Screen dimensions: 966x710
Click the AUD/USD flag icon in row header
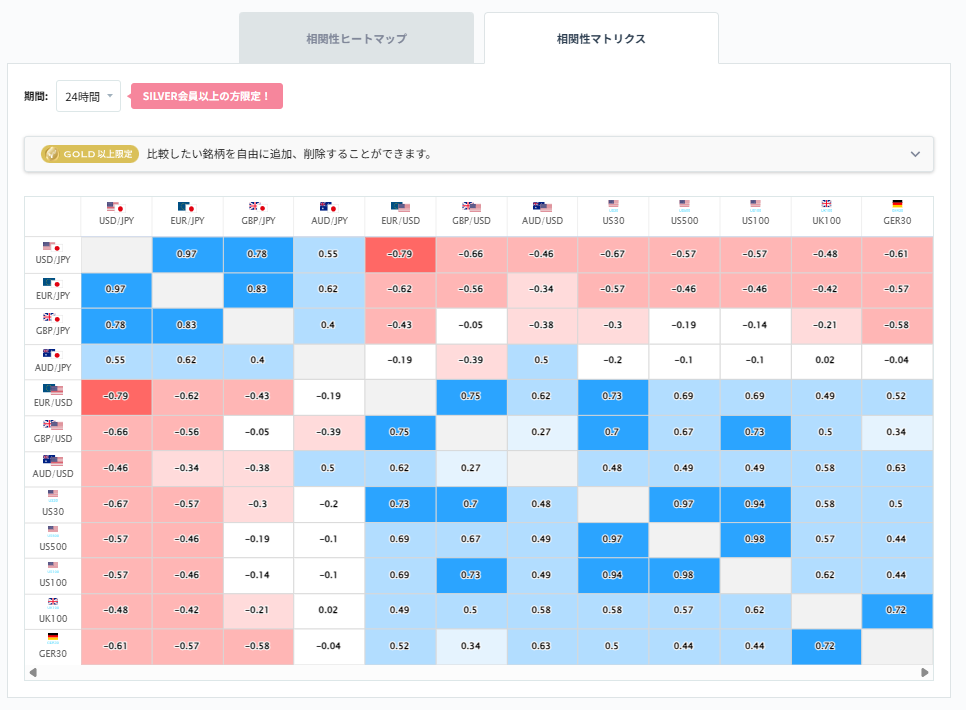51,460
